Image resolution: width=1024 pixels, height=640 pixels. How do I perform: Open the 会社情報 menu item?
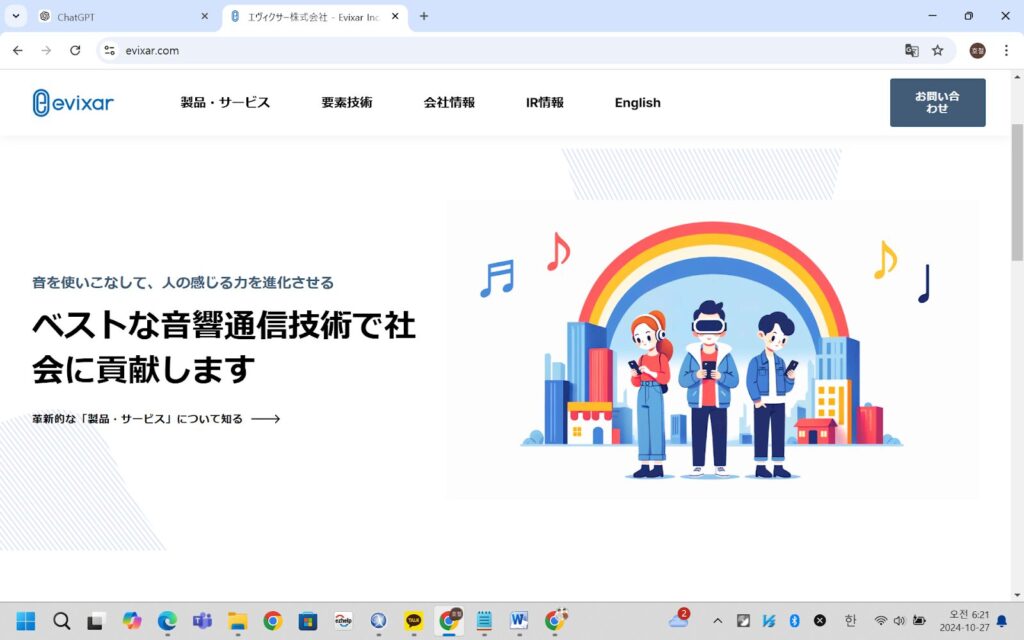pos(449,103)
